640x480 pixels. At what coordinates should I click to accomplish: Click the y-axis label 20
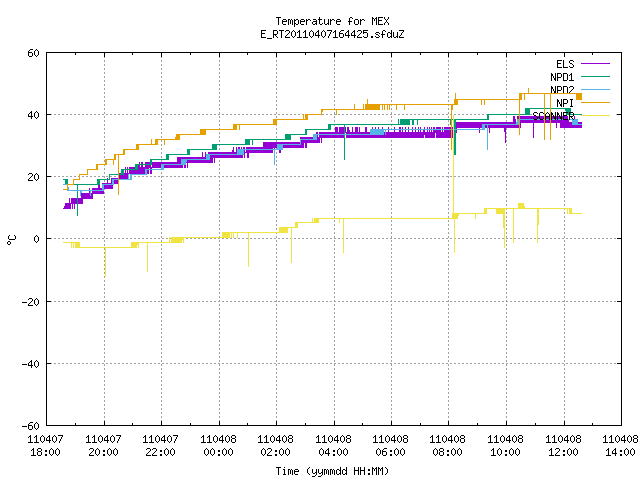[33, 177]
